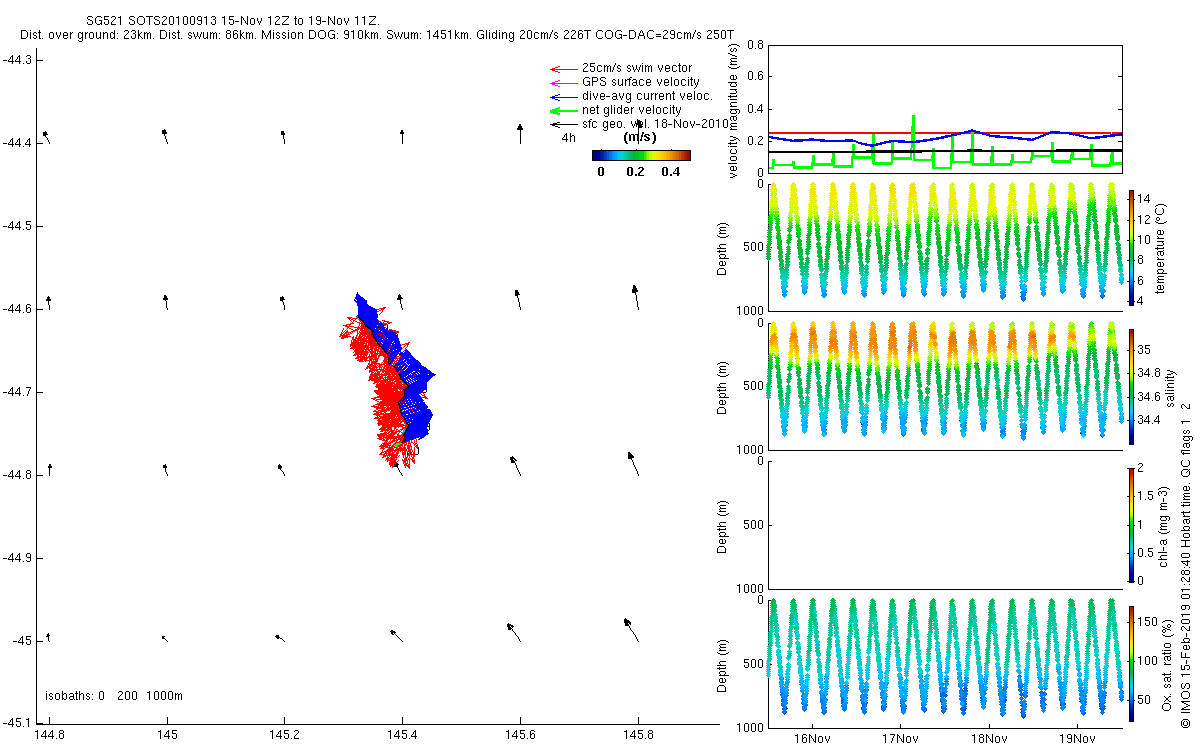Select the 'dive-avg current veloc.' legend label
This screenshot has height=750, width=1200.
647,96
